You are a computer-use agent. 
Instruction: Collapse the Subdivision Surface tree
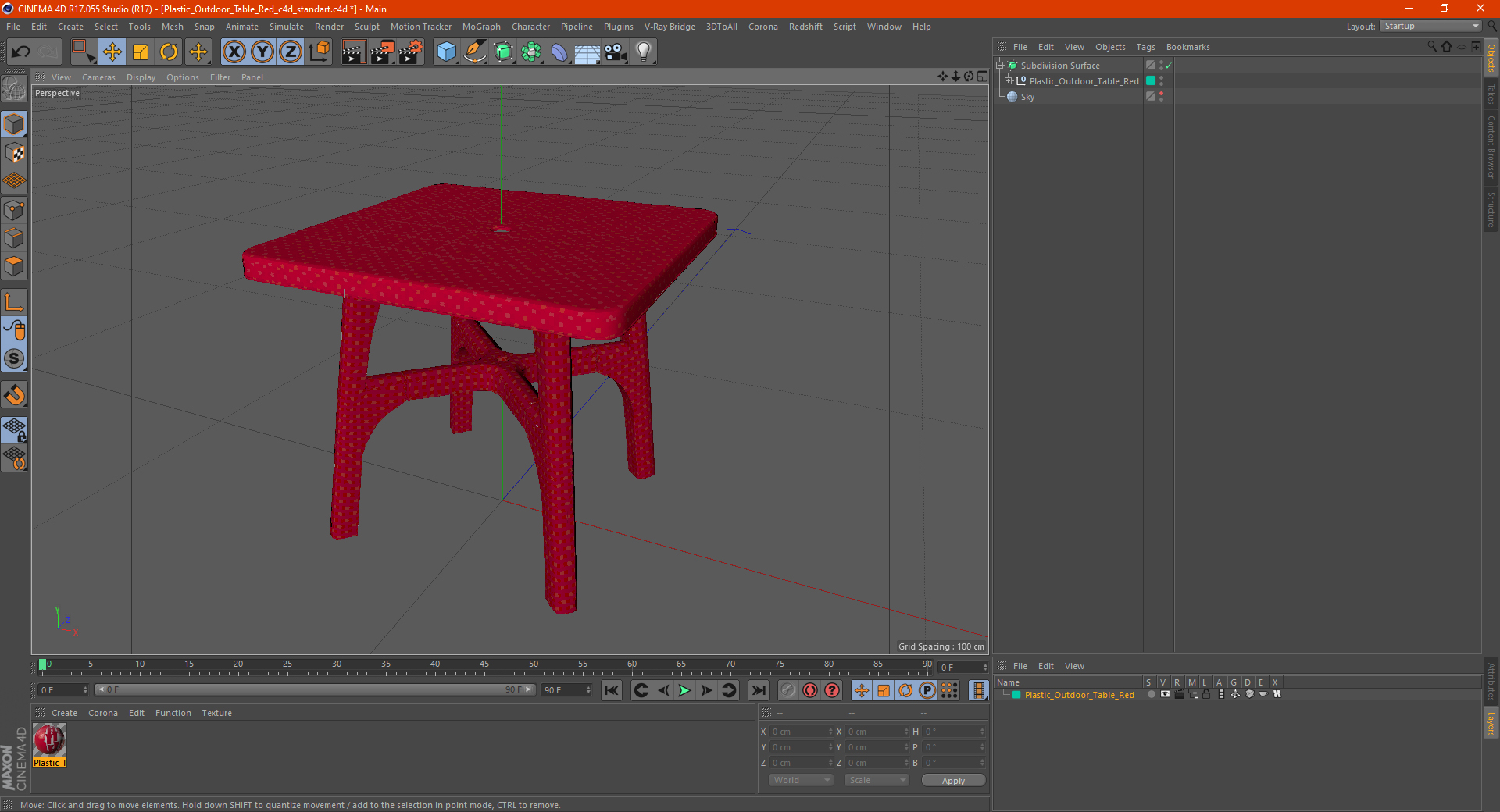999,66
